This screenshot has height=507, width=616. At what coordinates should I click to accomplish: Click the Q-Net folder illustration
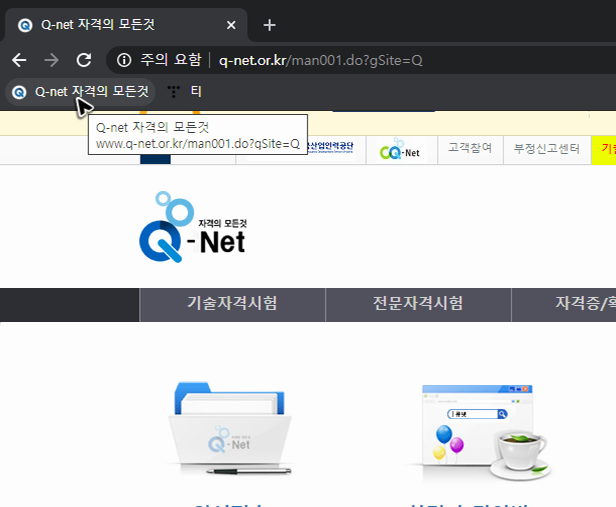(x=230, y=428)
